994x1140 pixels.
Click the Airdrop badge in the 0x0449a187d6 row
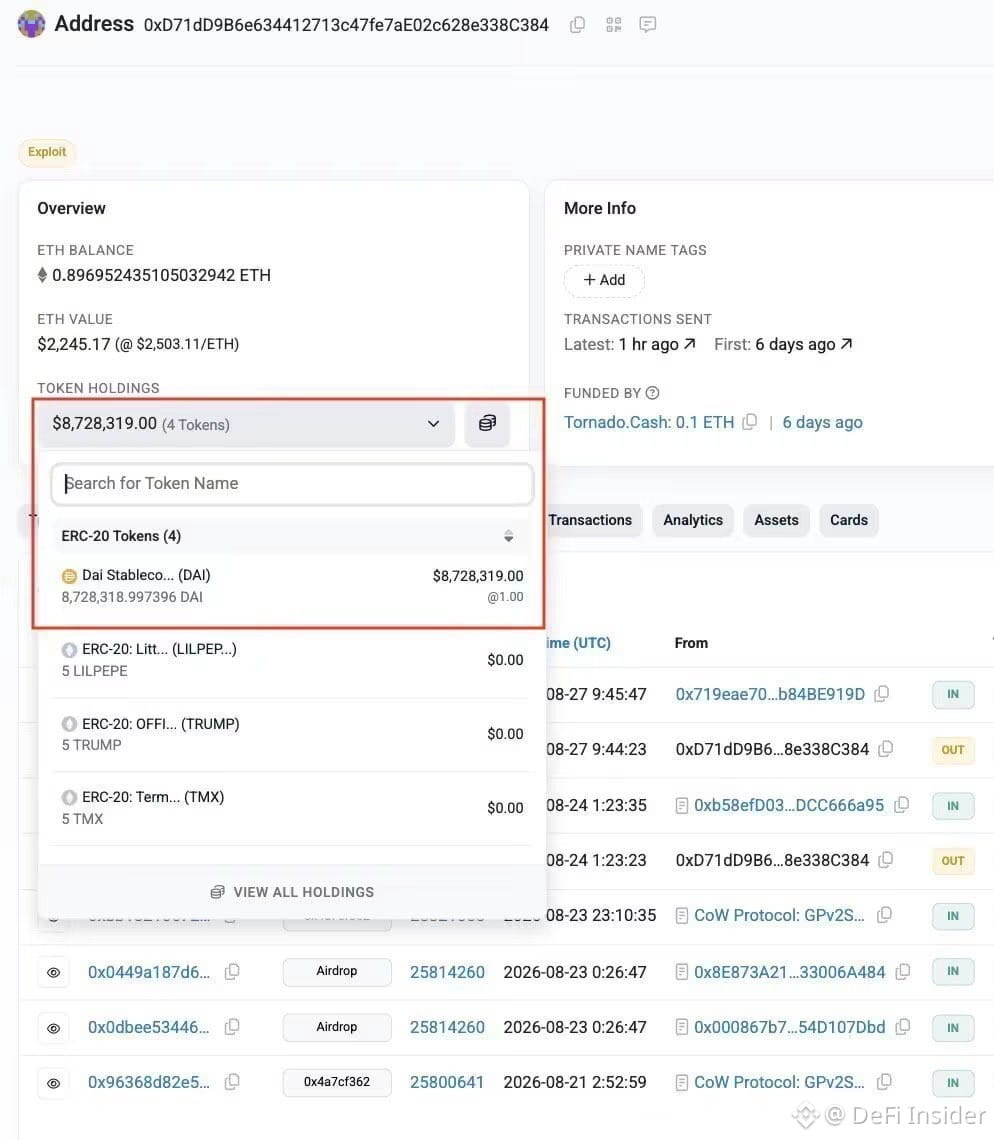pyautogui.click(x=337, y=971)
